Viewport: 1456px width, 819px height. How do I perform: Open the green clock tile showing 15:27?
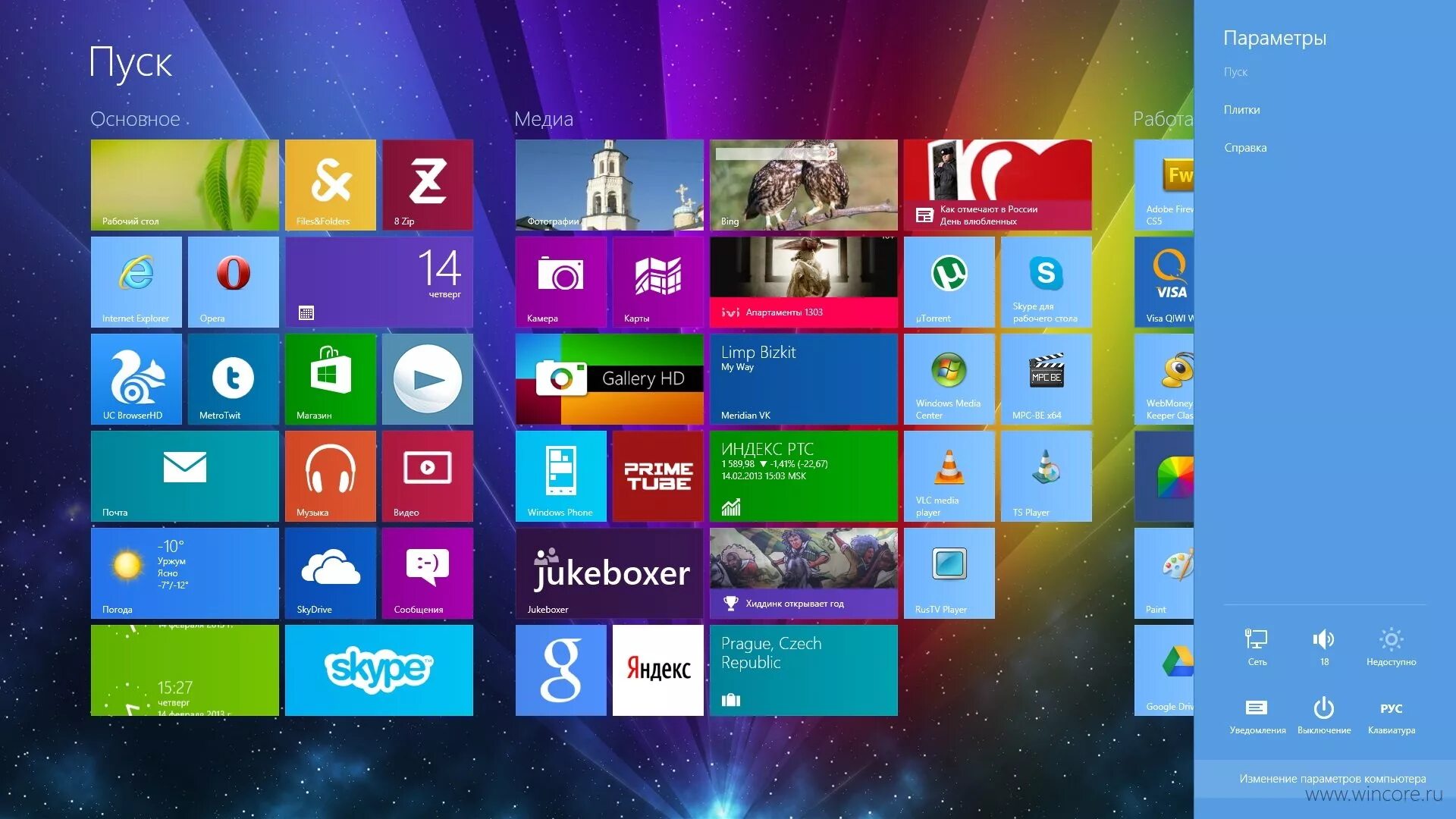click(184, 670)
